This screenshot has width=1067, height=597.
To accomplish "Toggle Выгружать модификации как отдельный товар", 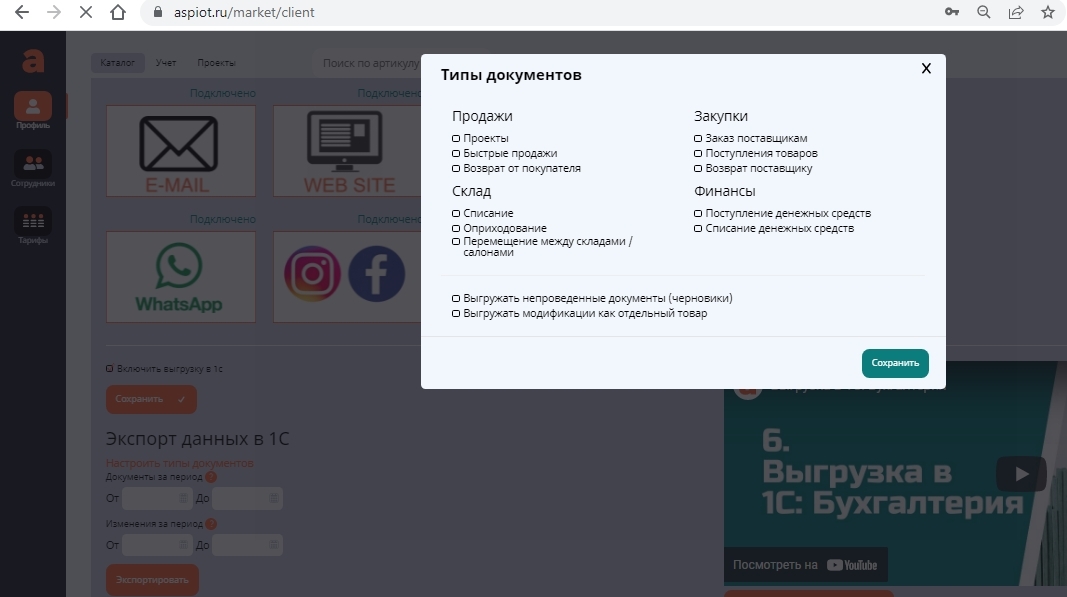I will point(456,313).
